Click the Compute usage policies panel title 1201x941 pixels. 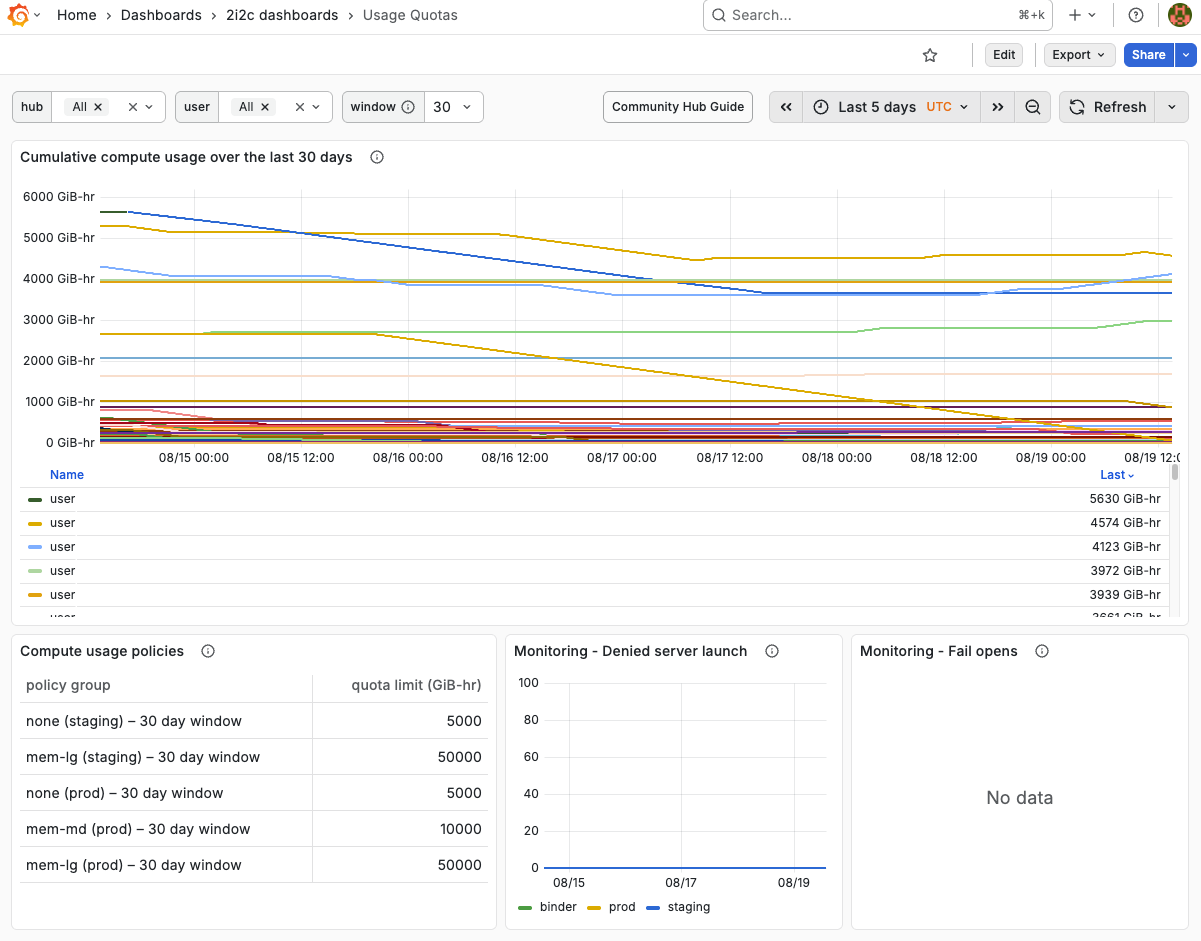click(x=102, y=651)
